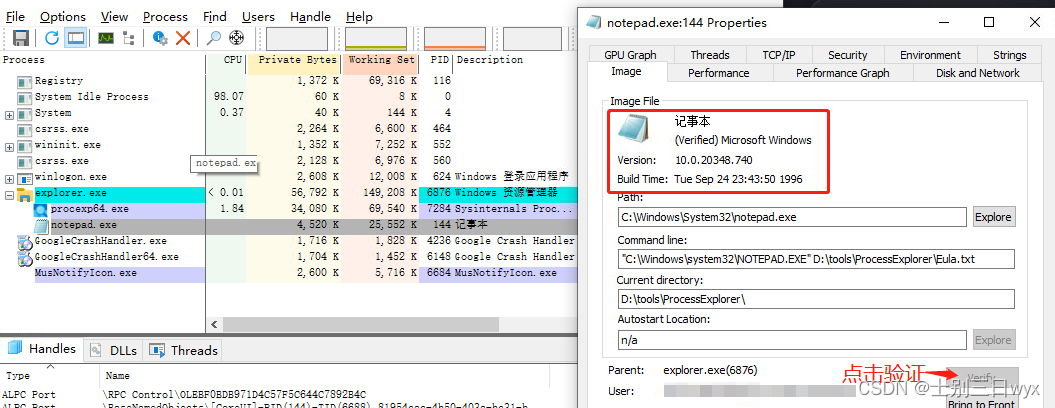Open the File menu
Image resolution: width=1055 pixels, height=408 pixels.
[15, 17]
